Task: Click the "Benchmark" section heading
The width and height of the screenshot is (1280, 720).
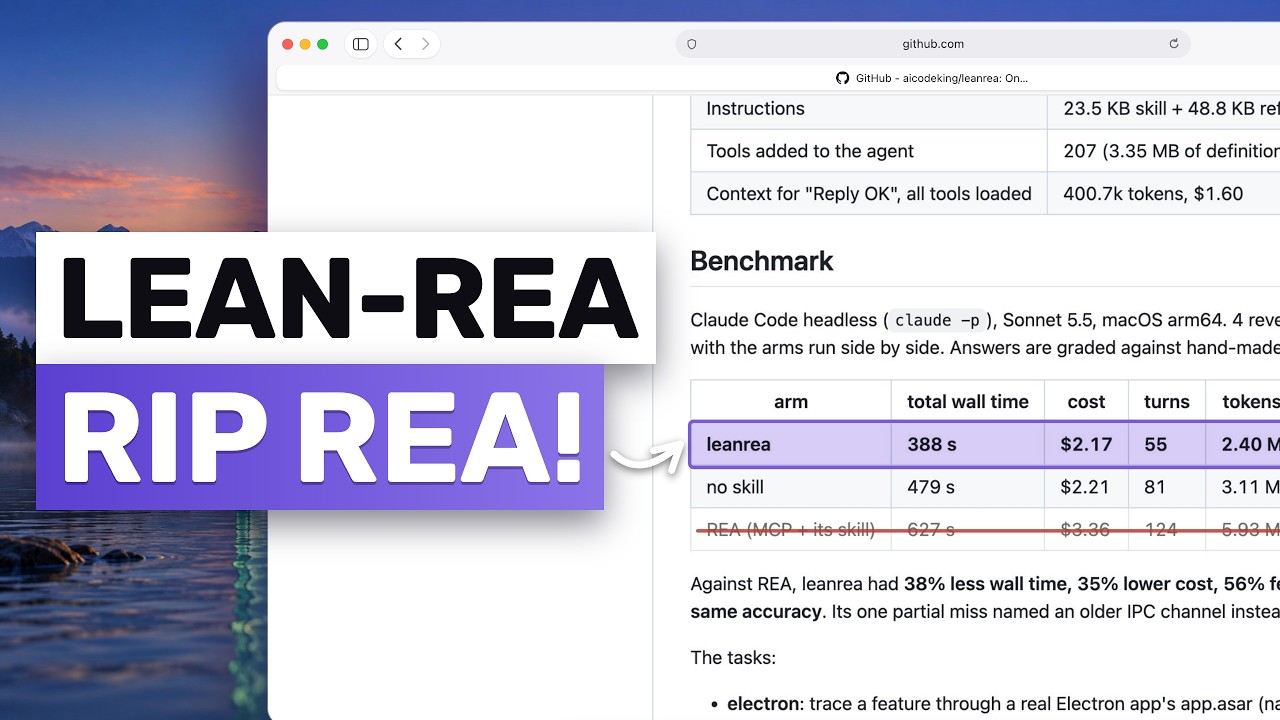Action: pos(762,261)
